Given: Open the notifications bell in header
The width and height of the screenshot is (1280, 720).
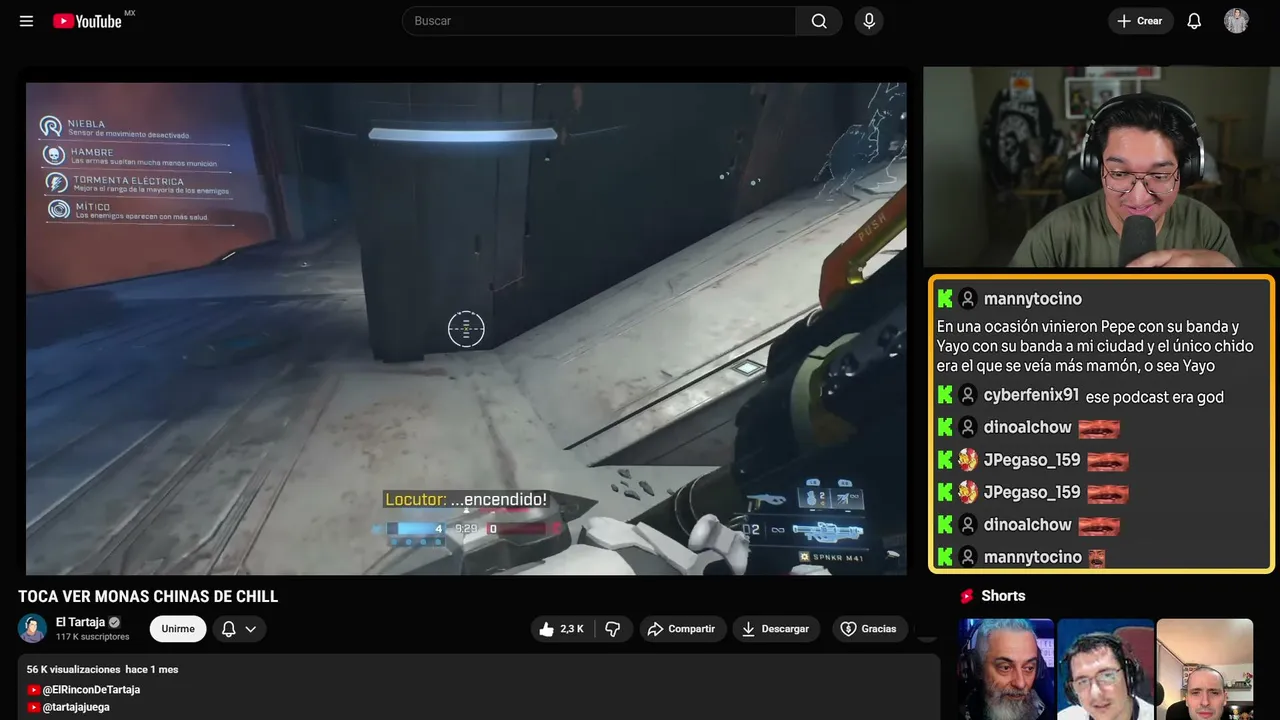Looking at the screenshot, I should pyautogui.click(x=1194, y=21).
